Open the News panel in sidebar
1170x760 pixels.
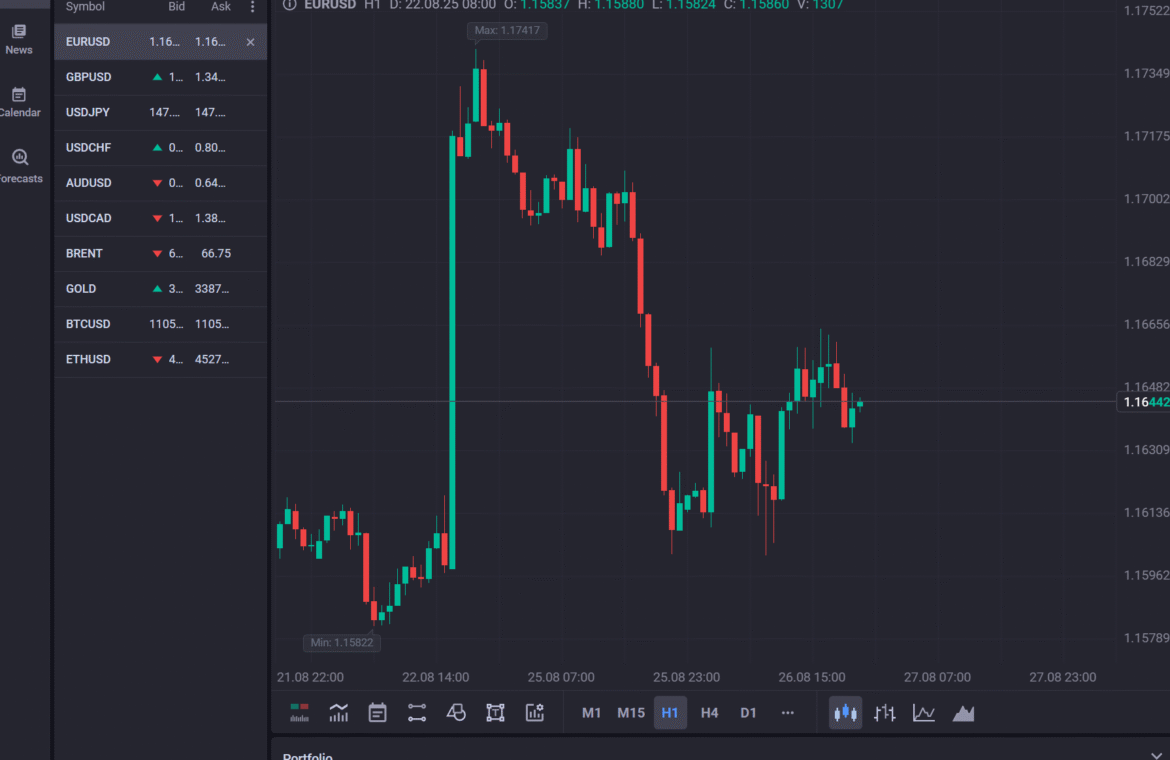pyautogui.click(x=19, y=38)
